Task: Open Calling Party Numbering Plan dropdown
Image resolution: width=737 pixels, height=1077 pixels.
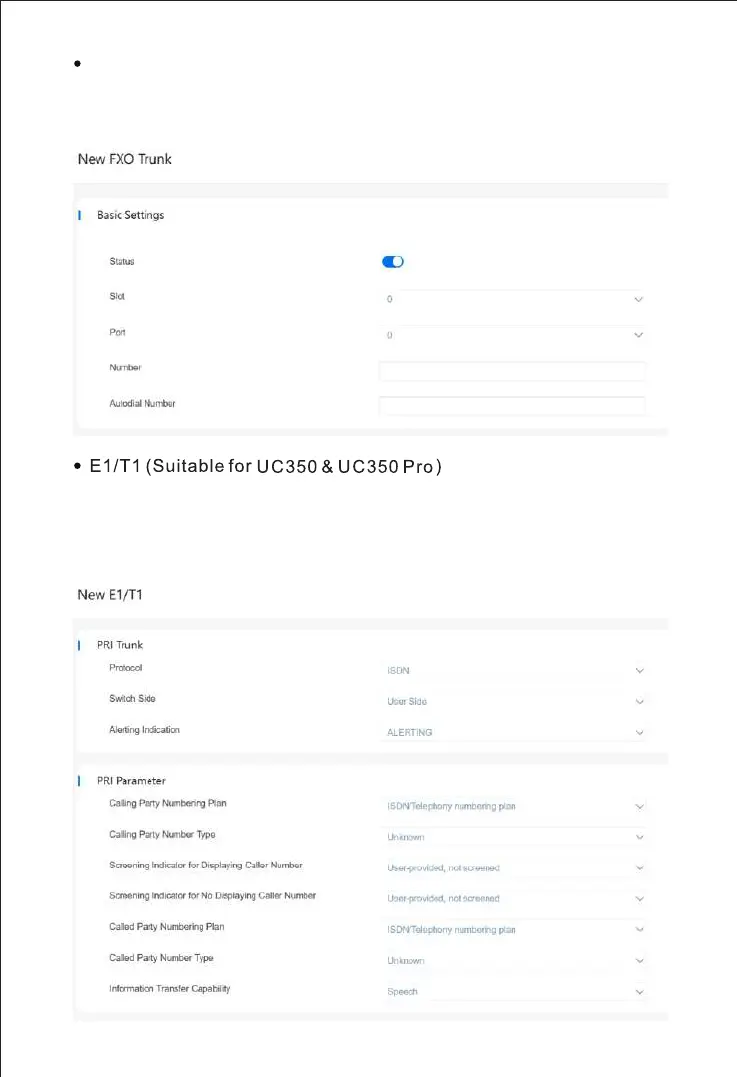Action: pos(511,806)
